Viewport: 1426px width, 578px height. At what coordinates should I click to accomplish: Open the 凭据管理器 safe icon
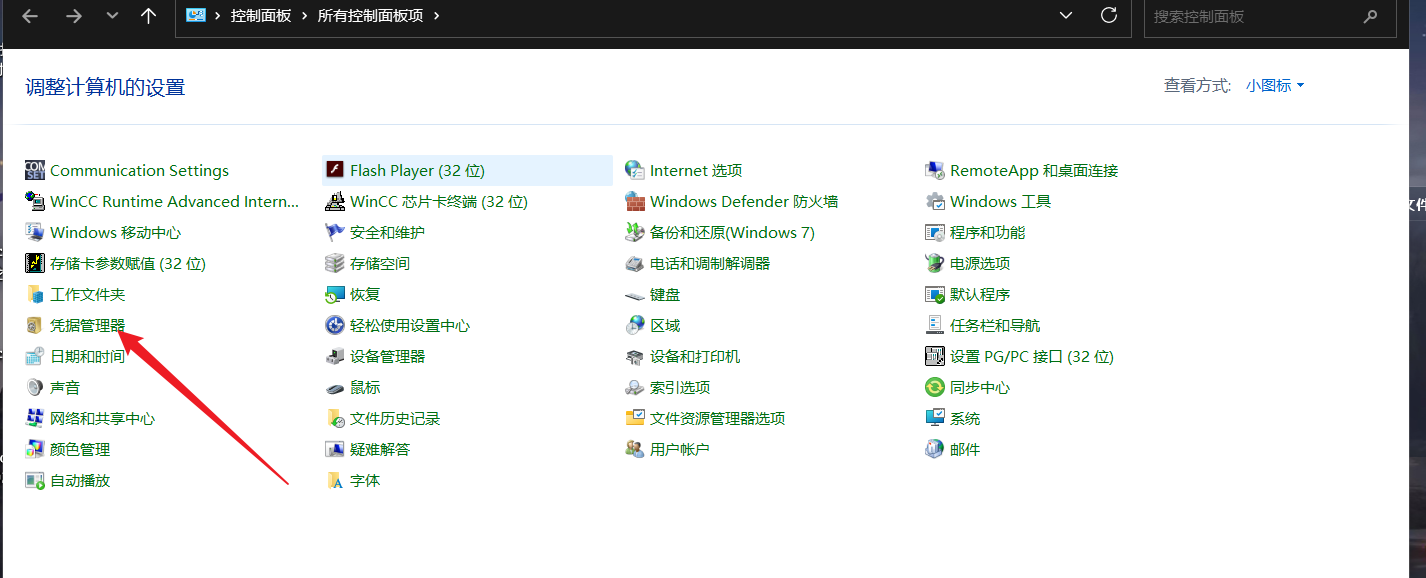[35, 325]
